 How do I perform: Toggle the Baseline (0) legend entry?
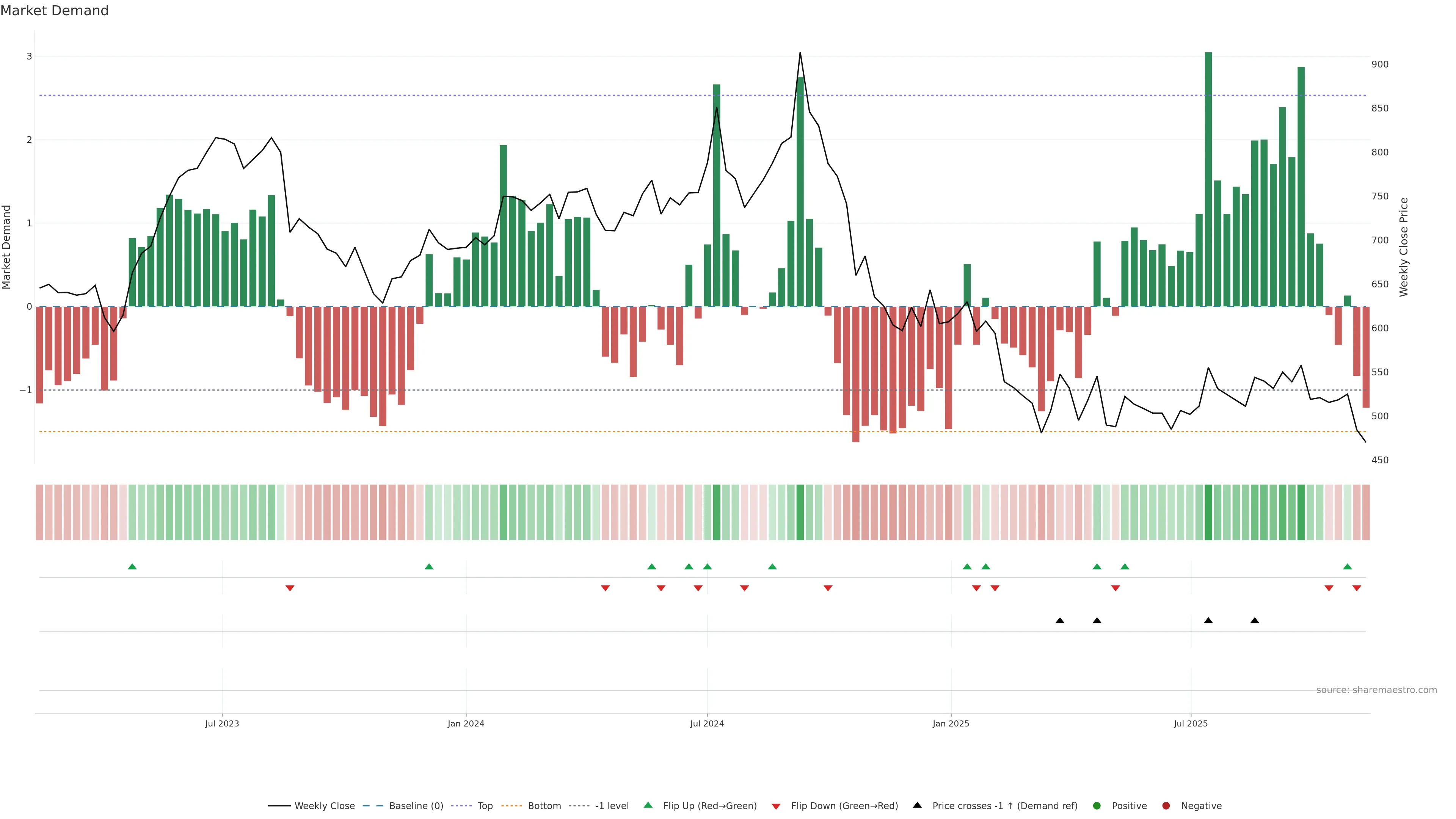click(x=416, y=806)
